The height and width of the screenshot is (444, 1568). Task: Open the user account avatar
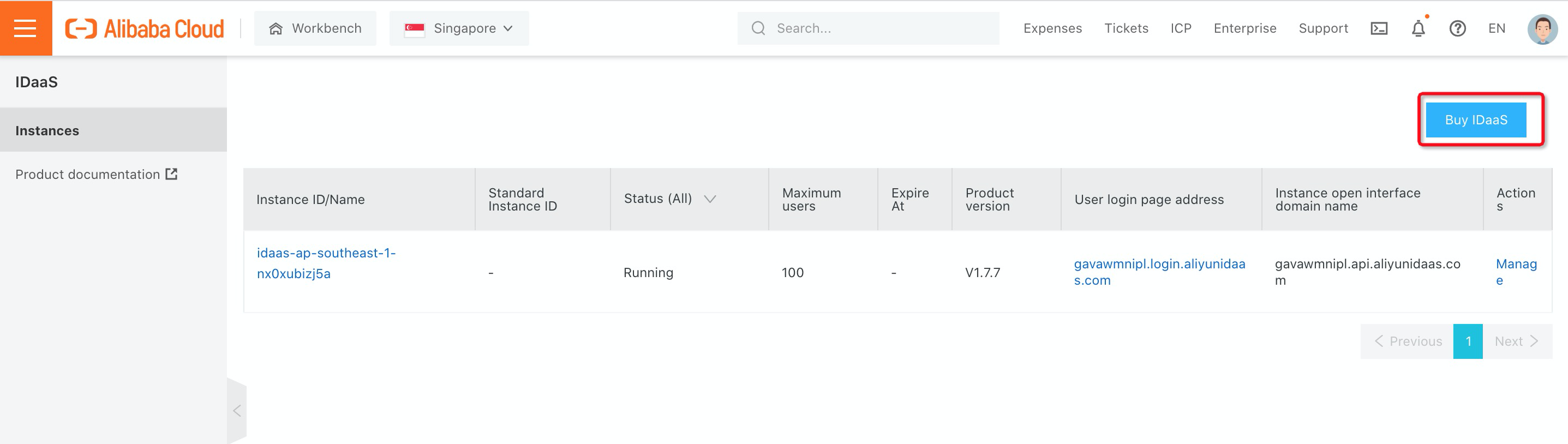1542,28
